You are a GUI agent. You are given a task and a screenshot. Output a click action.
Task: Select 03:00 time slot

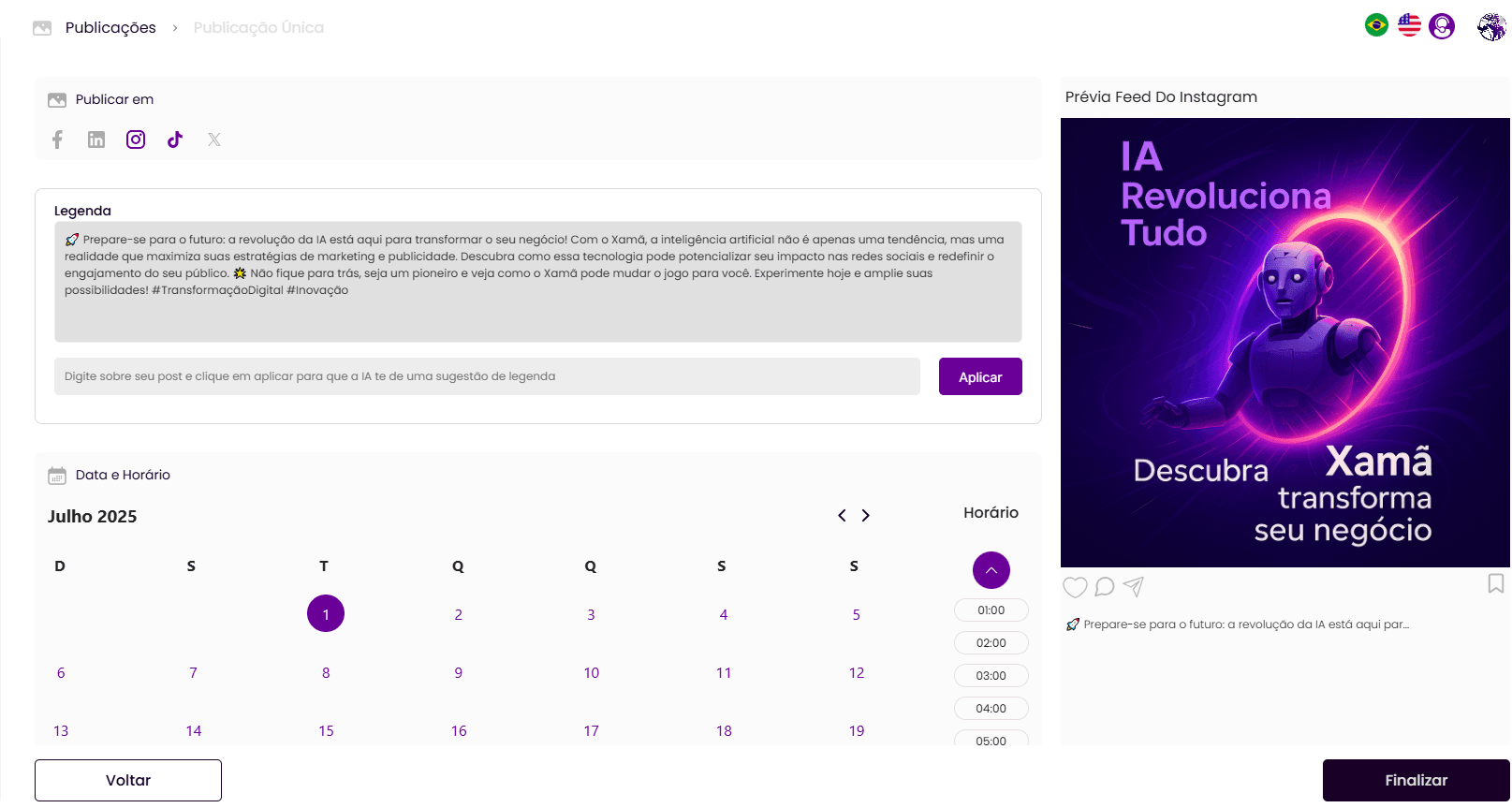pos(991,676)
